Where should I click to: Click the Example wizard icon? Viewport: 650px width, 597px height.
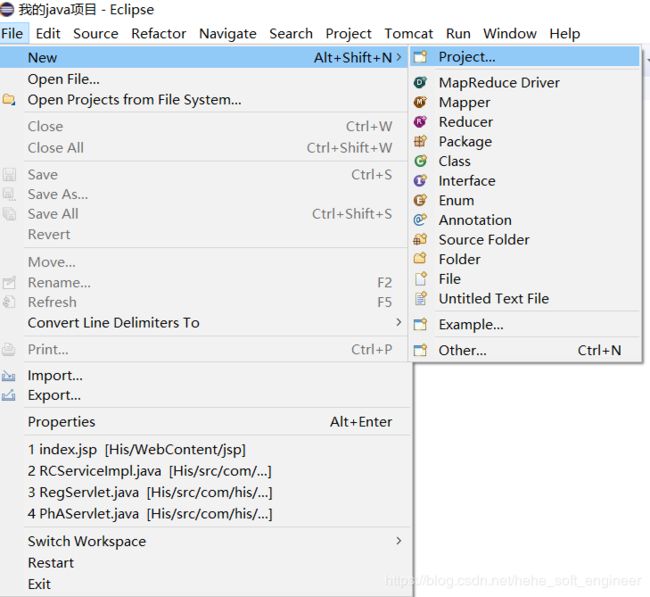(x=420, y=324)
